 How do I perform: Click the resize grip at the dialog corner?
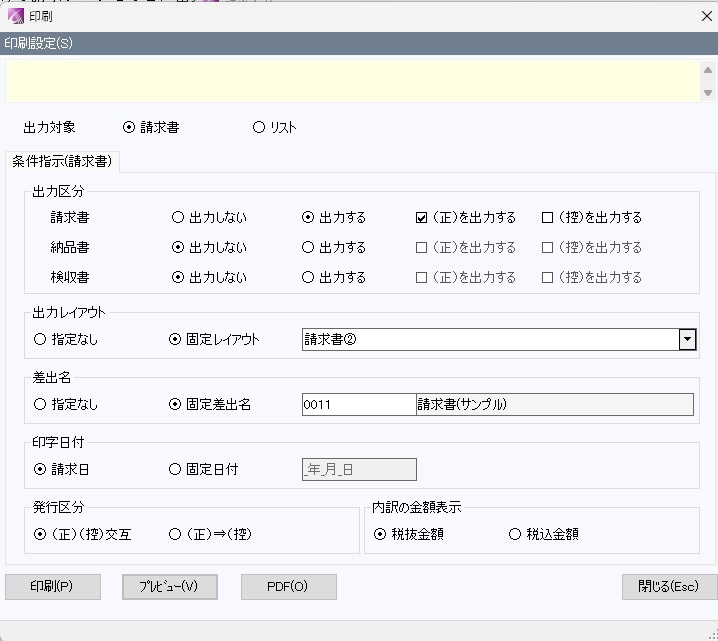[713, 636]
